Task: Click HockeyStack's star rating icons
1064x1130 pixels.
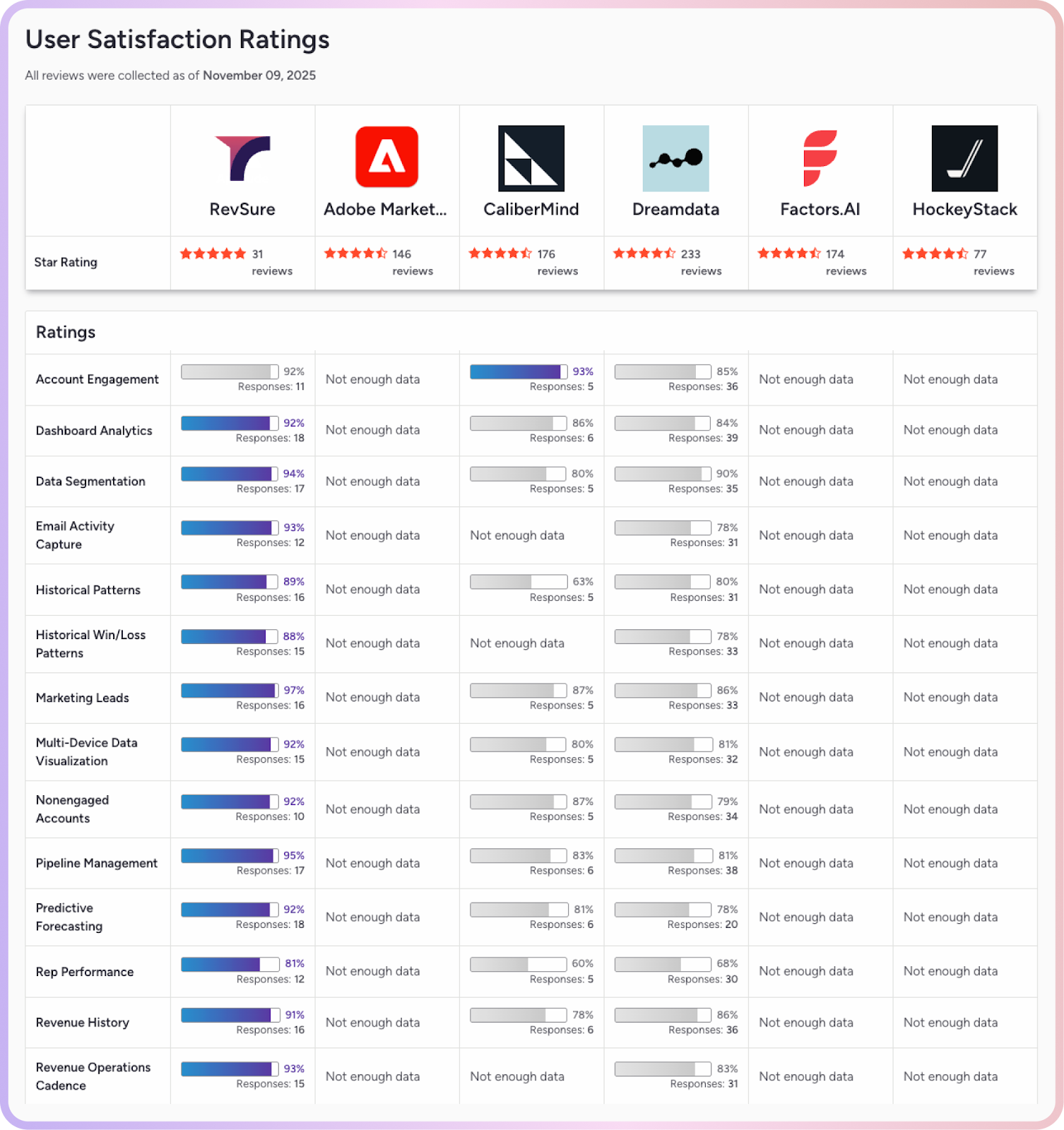Action: [935, 254]
